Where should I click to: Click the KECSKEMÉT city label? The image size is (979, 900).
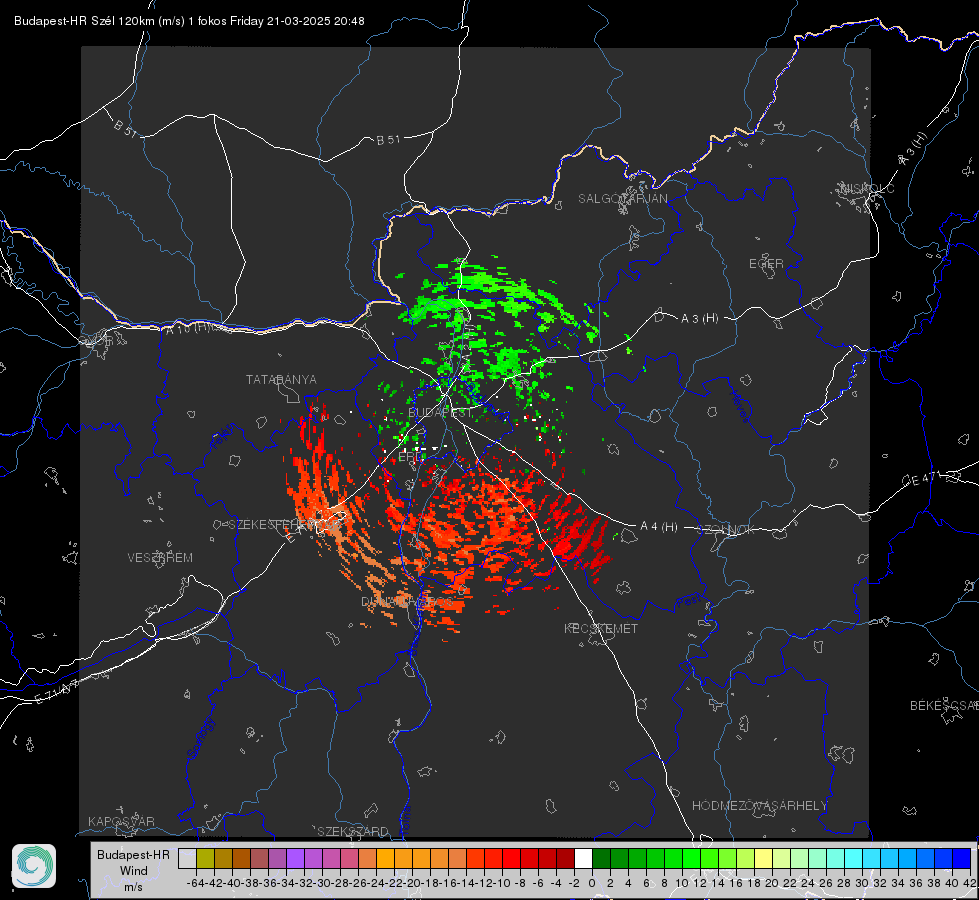tap(601, 629)
